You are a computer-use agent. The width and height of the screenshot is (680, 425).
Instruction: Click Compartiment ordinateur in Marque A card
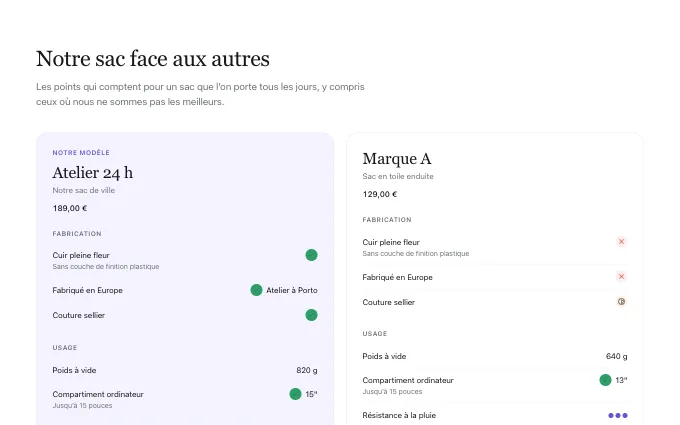coord(408,380)
